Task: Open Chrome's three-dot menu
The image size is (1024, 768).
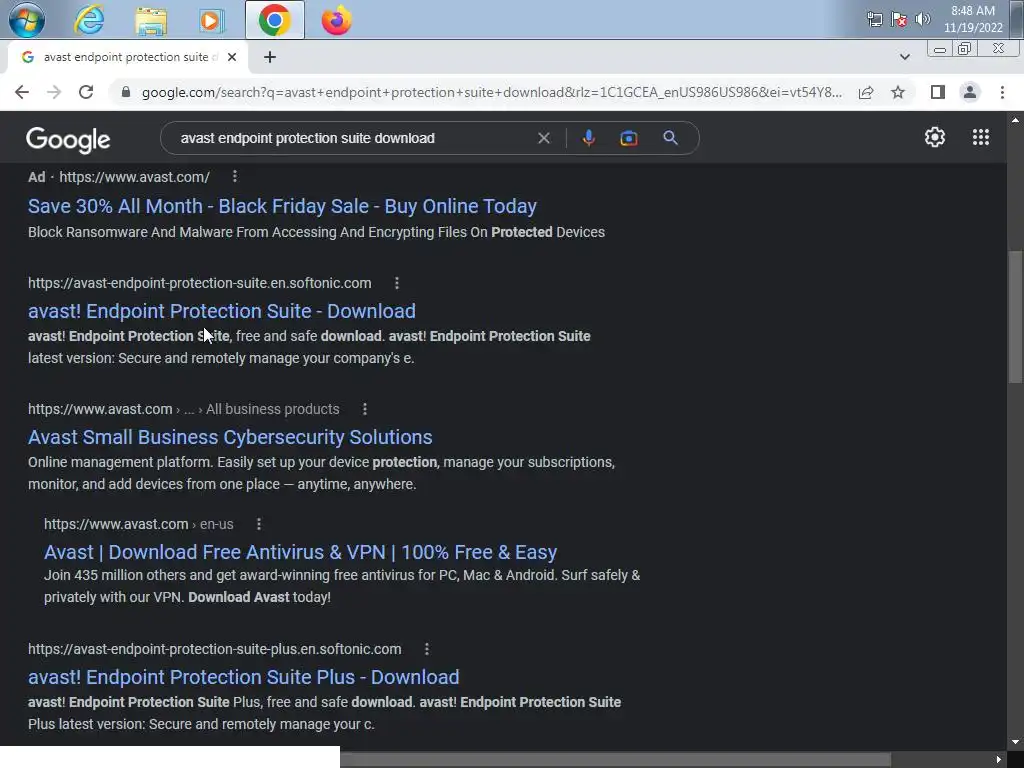Action: (1002, 92)
